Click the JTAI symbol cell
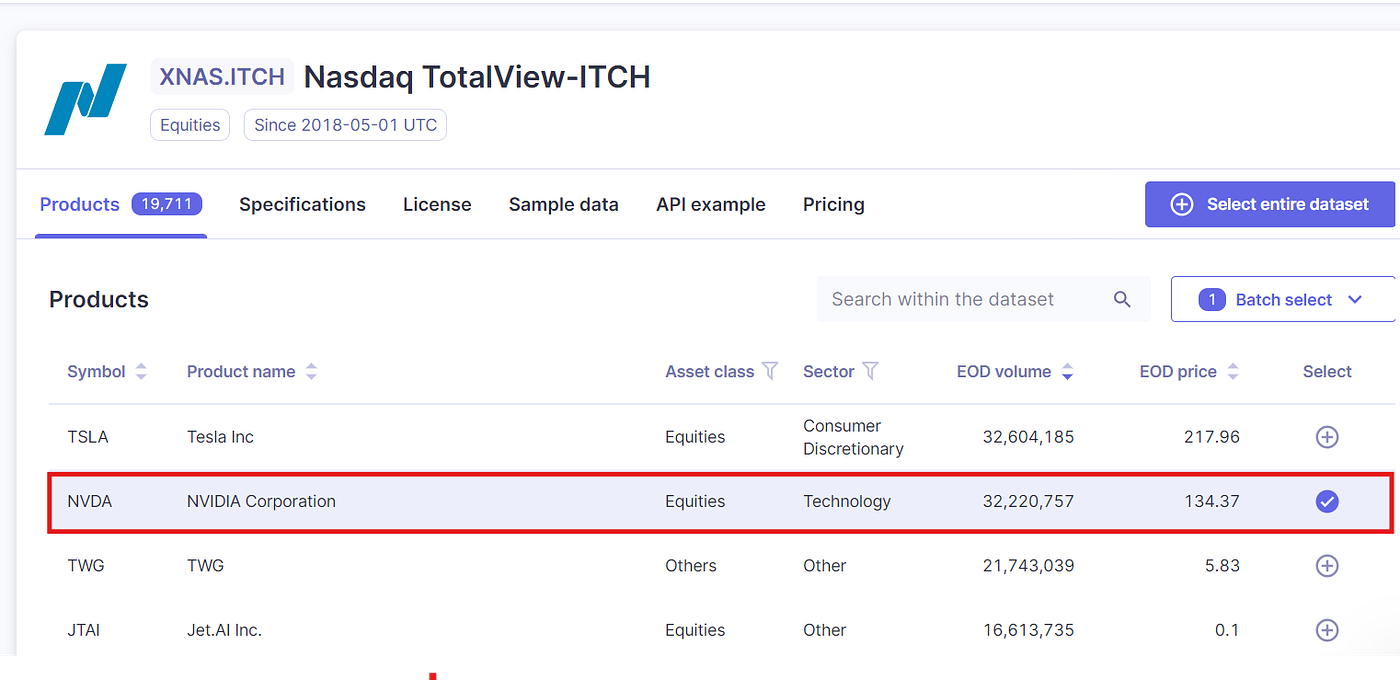The image size is (1400, 681). click(84, 630)
